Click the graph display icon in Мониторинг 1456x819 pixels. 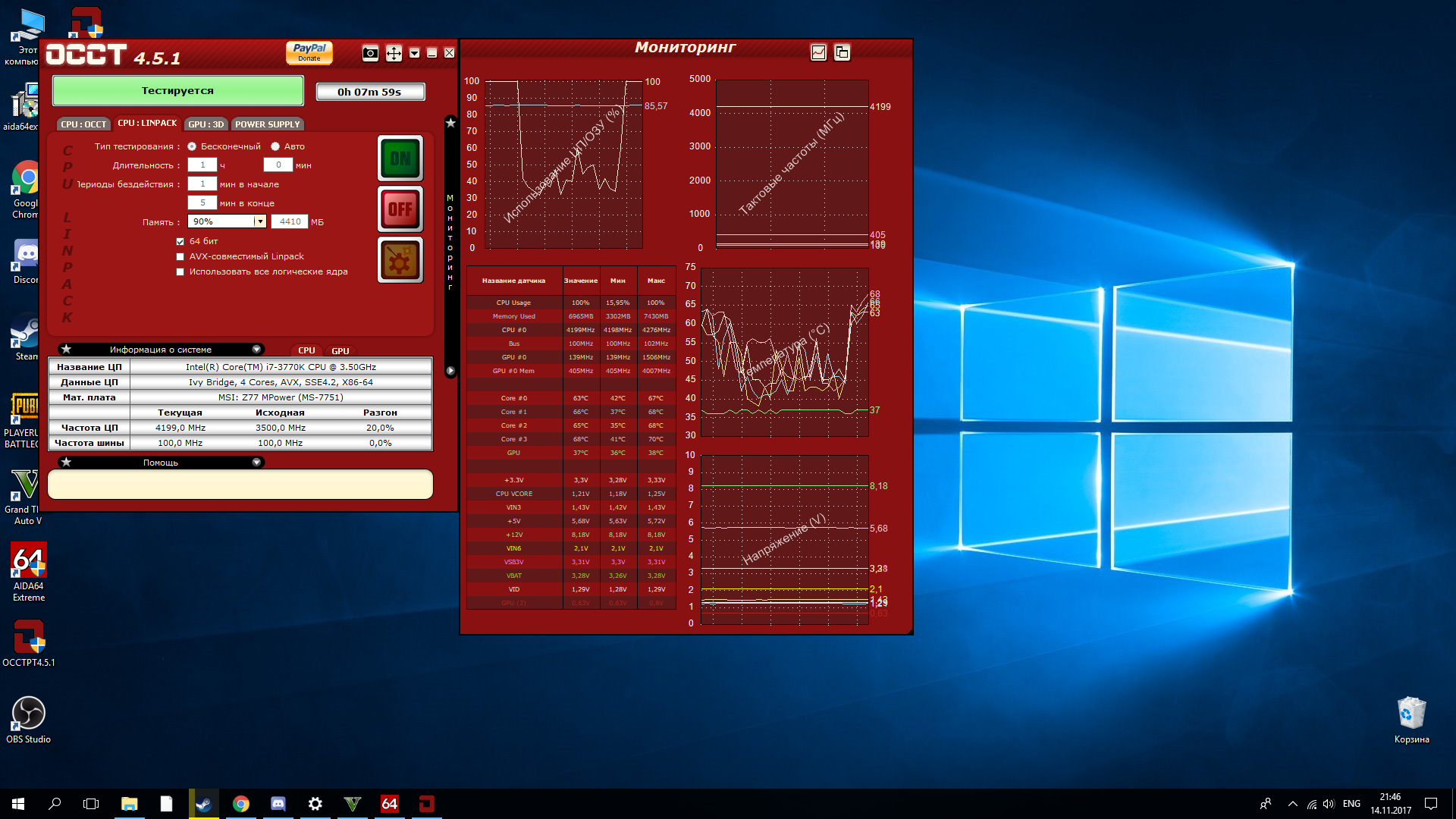(x=818, y=52)
